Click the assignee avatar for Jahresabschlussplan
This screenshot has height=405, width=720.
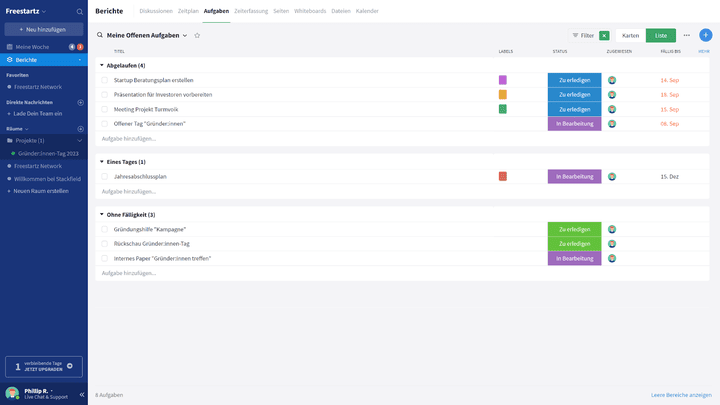coord(612,176)
